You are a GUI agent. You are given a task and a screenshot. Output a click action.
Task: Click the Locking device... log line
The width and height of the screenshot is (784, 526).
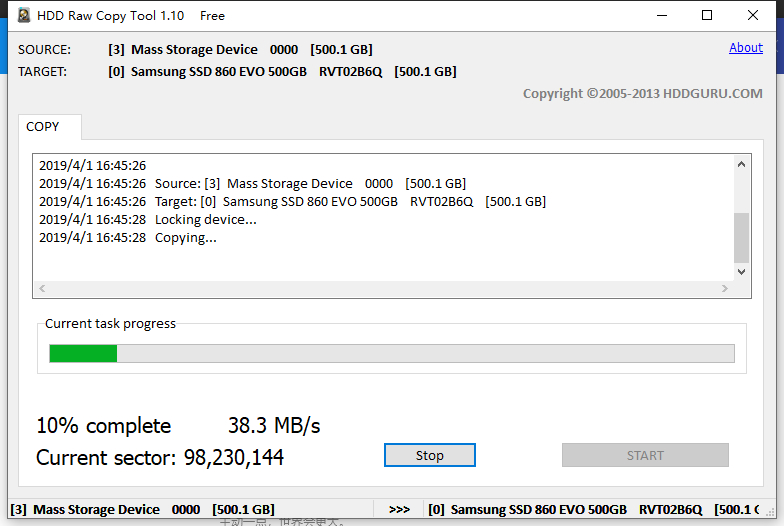point(205,220)
